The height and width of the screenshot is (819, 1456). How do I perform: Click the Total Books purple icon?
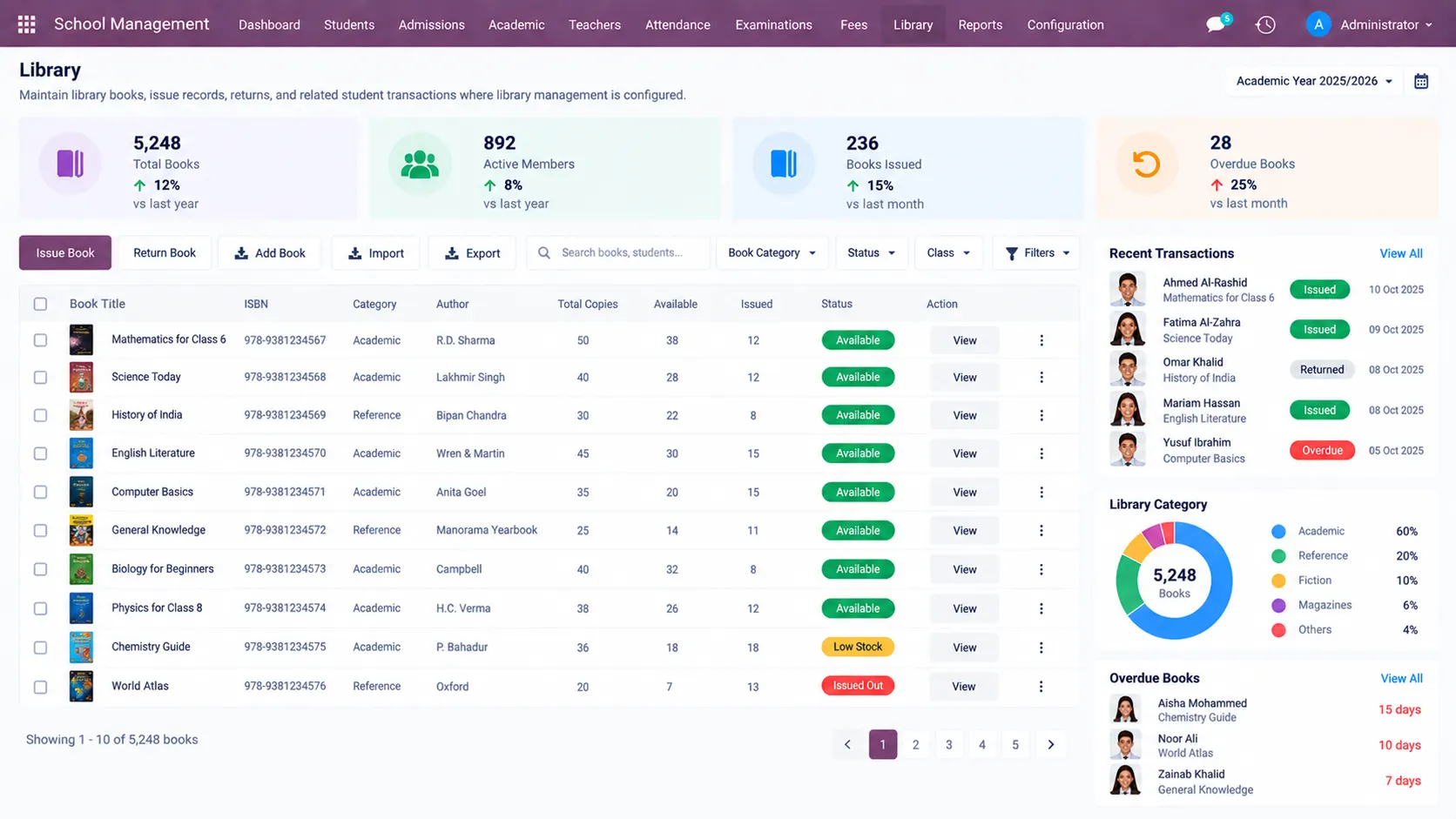(71, 164)
